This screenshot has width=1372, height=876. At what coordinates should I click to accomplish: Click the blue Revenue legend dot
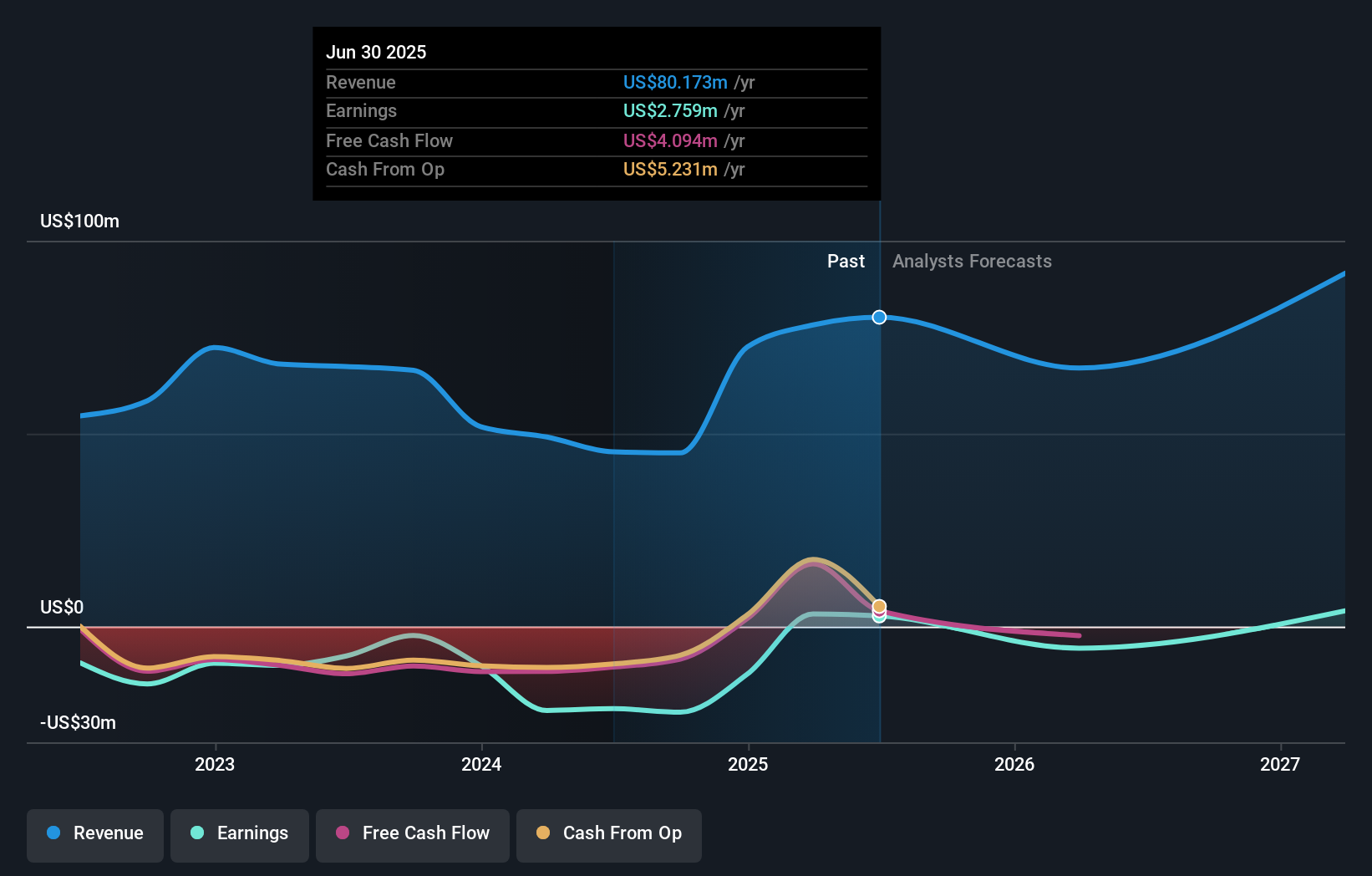point(54,833)
